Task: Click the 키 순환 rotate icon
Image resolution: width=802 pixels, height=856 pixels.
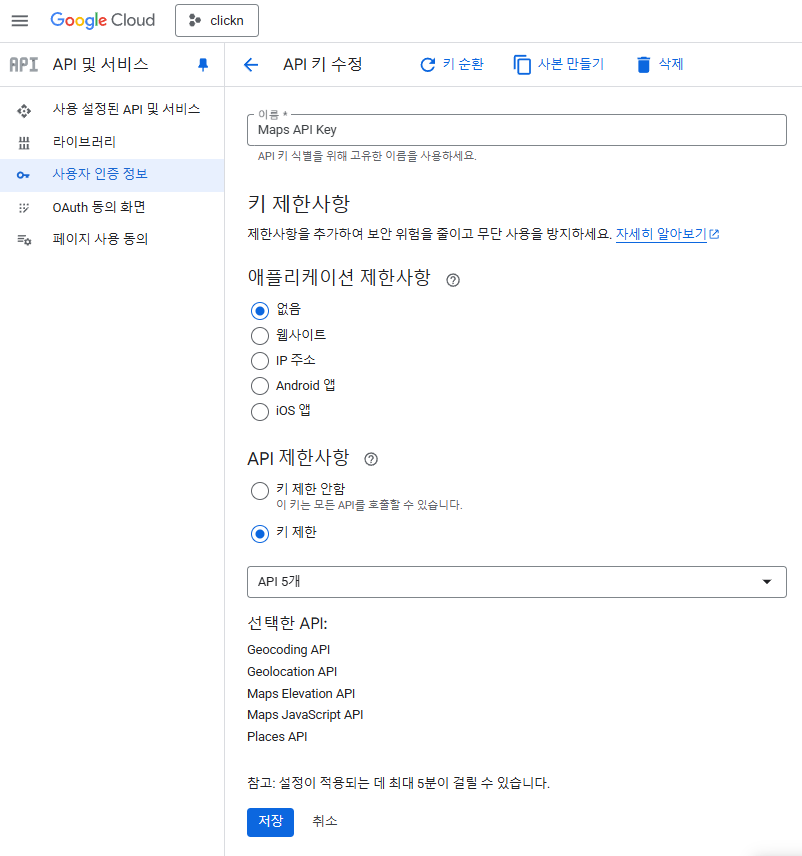Action: click(427, 65)
